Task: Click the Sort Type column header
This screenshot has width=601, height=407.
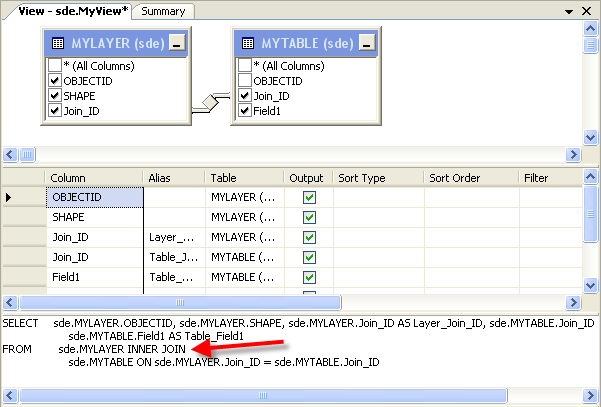Action: (379, 178)
